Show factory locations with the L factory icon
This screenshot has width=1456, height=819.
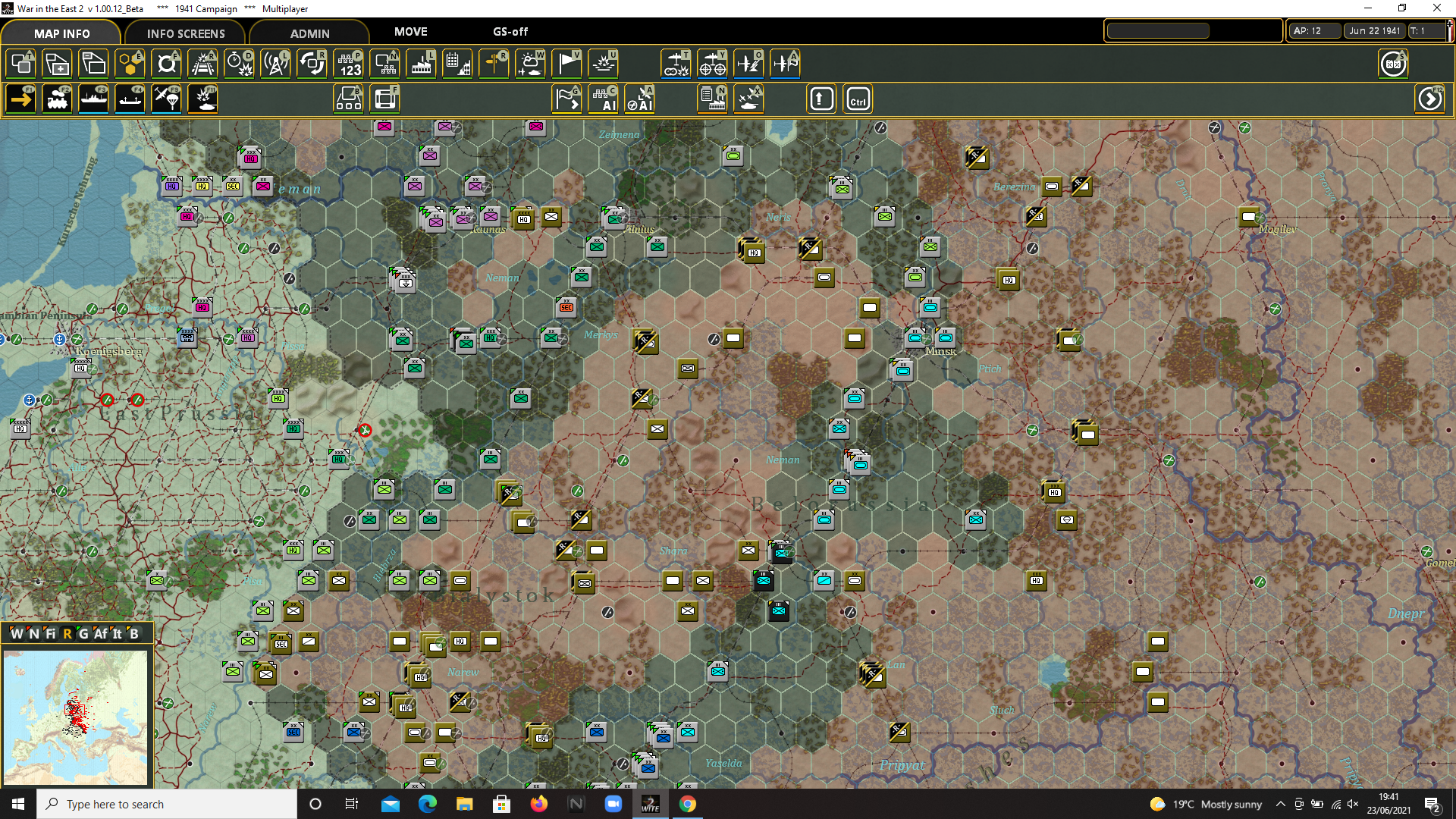point(421,64)
